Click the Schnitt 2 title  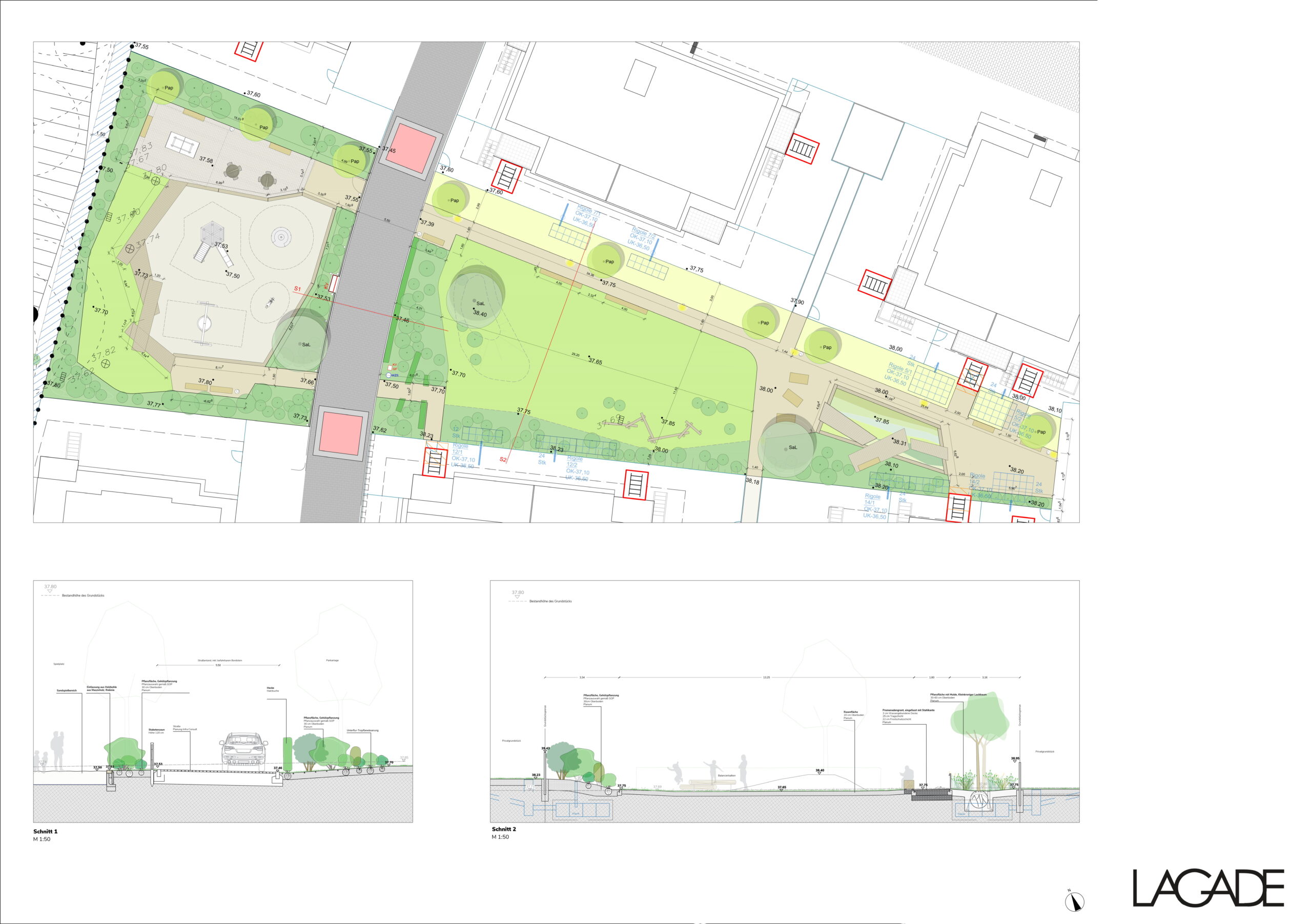point(504,829)
